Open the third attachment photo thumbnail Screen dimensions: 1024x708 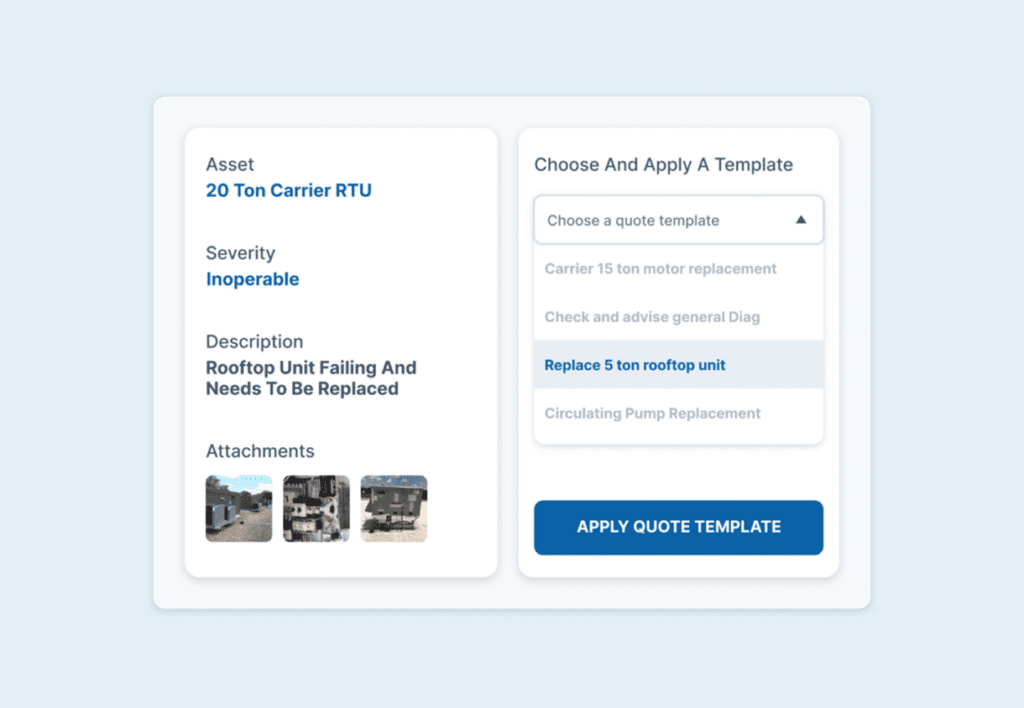(394, 509)
